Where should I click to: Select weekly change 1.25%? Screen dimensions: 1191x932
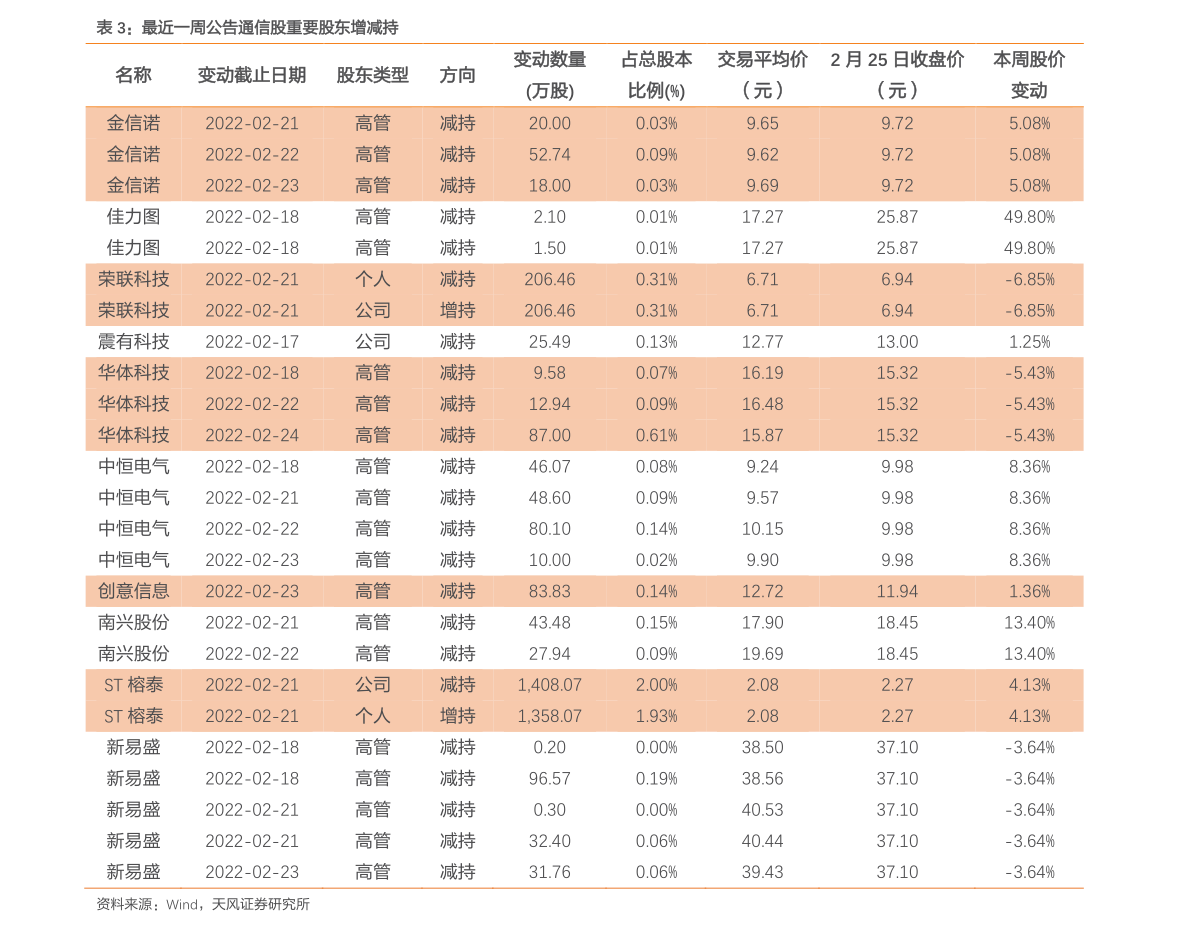pyautogui.click(x=1029, y=342)
